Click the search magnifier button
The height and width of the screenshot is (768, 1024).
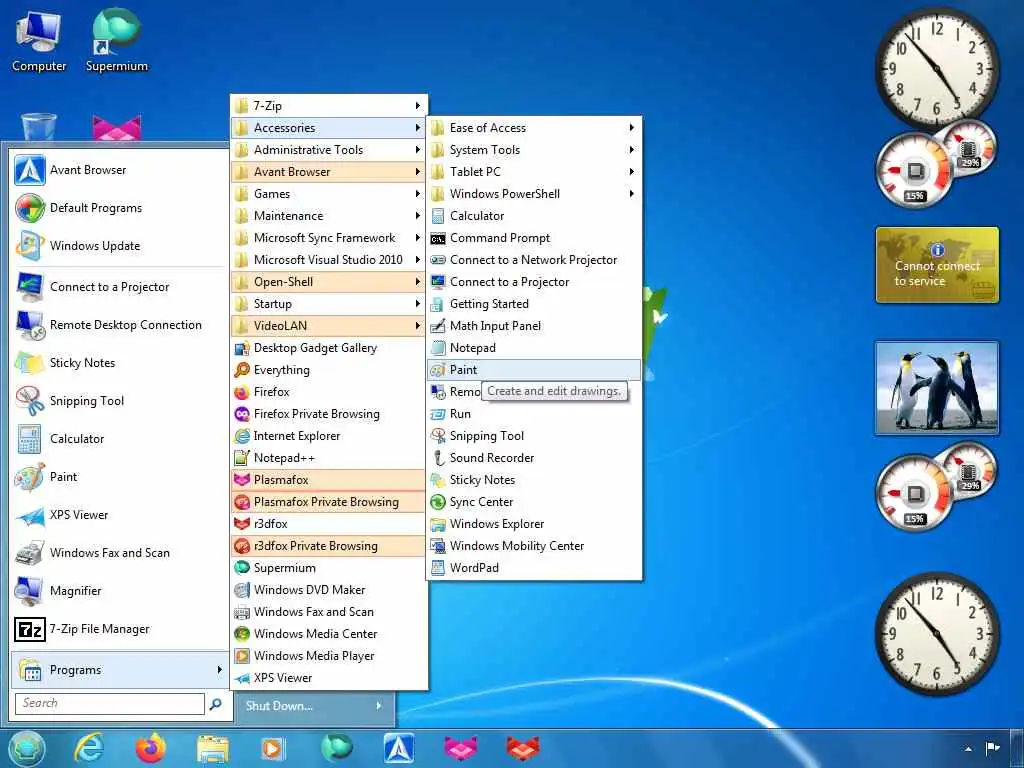coord(216,703)
